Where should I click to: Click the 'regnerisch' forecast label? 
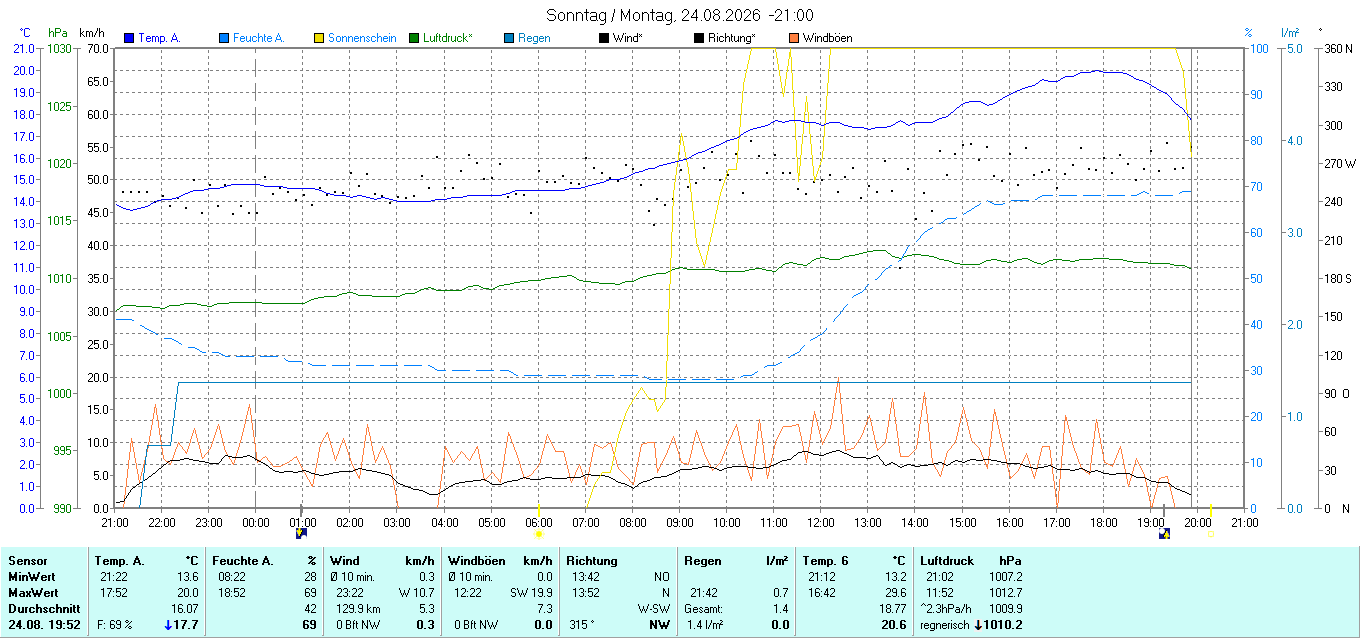[946, 625]
